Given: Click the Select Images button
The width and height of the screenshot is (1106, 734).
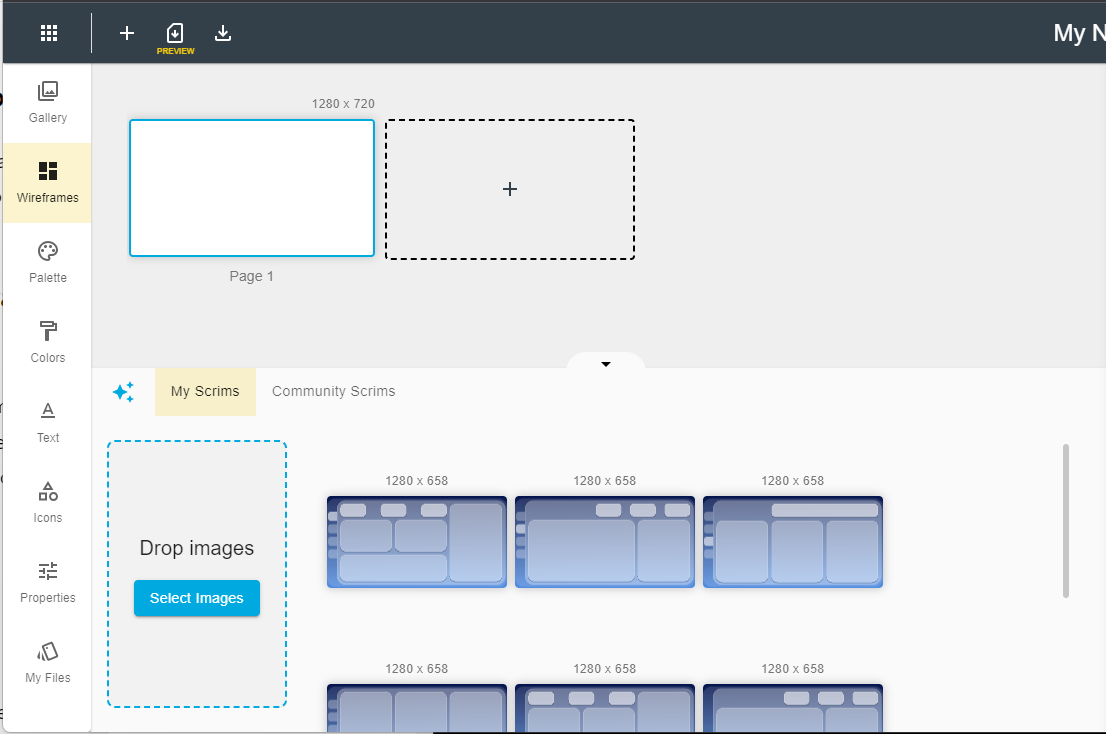Looking at the screenshot, I should 196,597.
